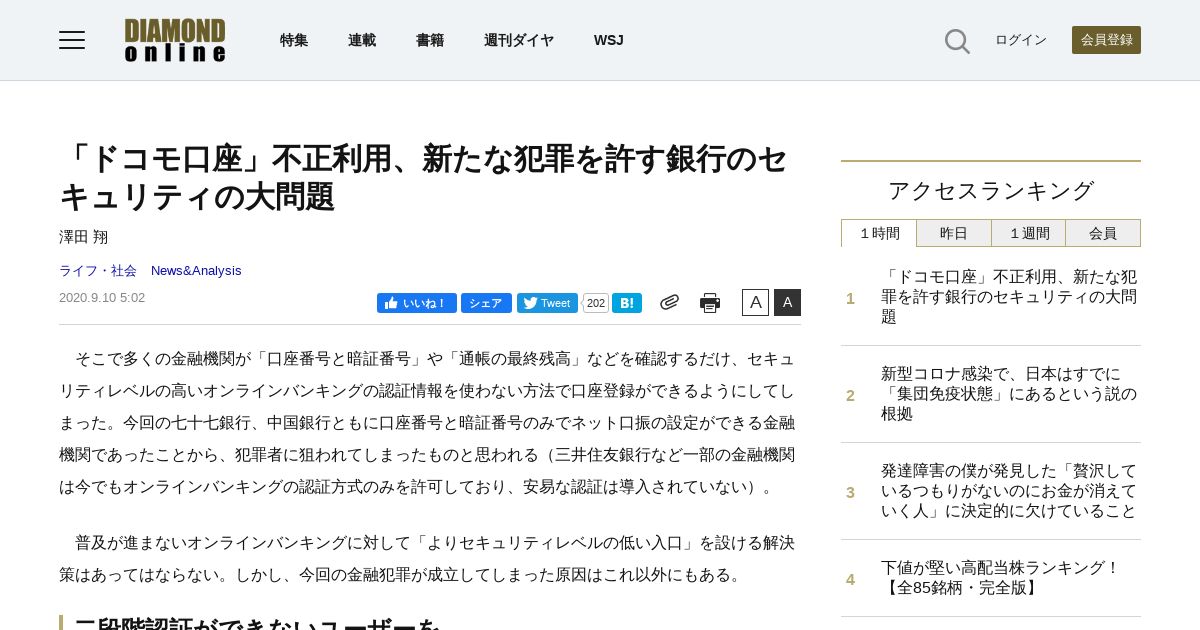1200x630 pixels.
Task: Click the paperclip clip-article icon
Action: pyautogui.click(x=669, y=302)
